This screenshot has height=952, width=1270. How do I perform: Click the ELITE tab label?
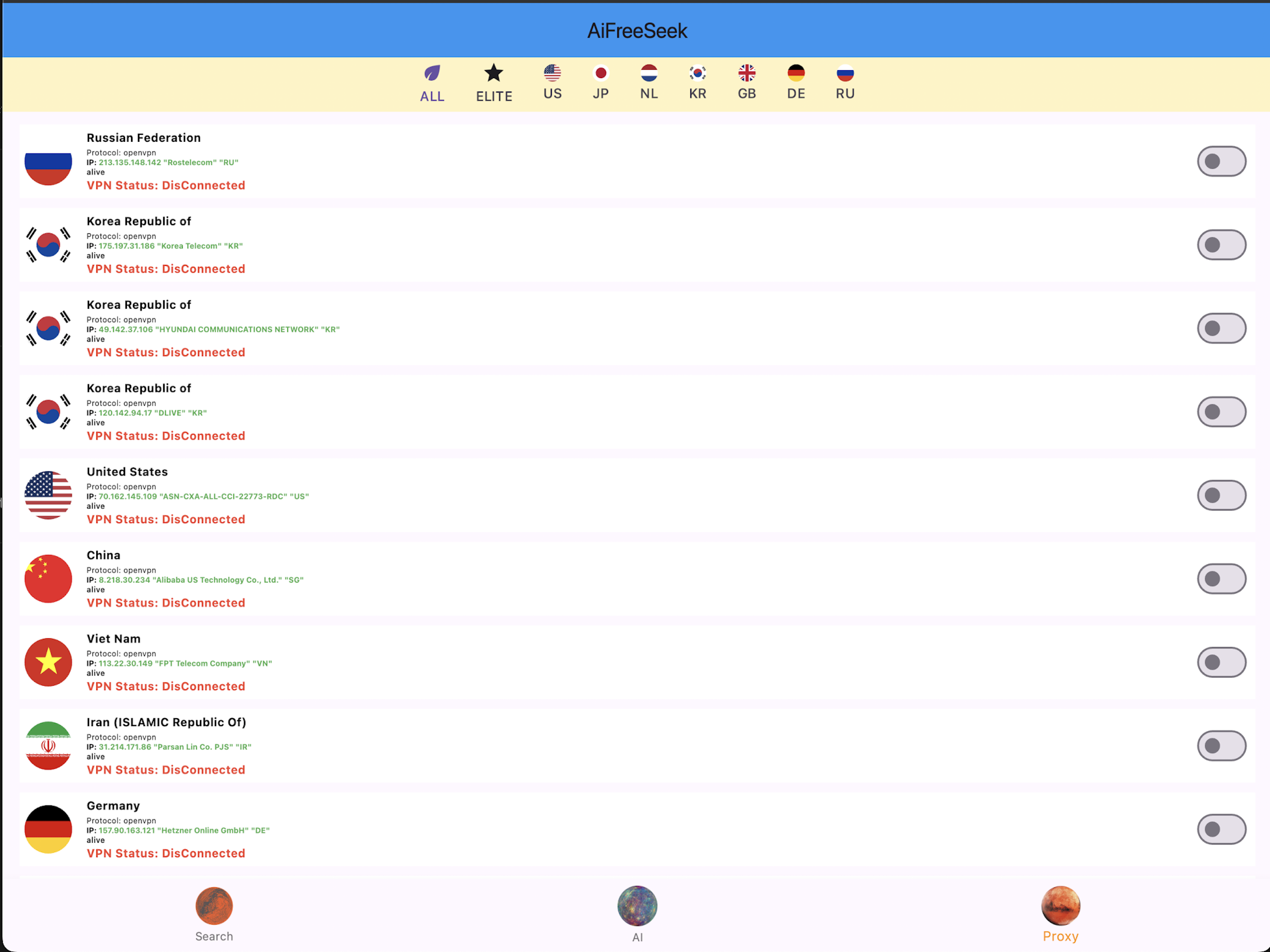coord(494,97)
